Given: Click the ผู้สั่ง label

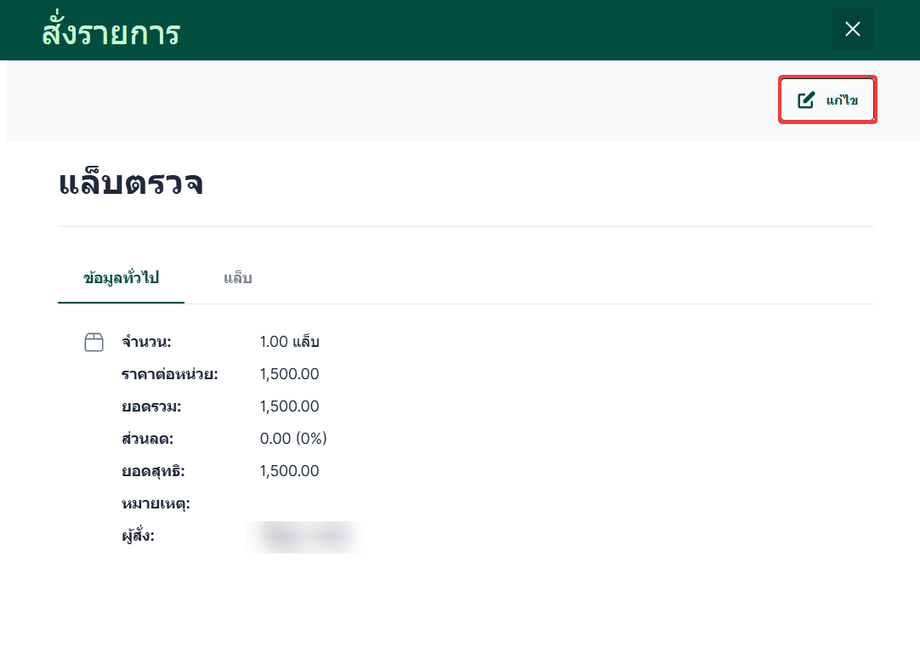Looking at the screenshot, I should [x=138, y=536].
